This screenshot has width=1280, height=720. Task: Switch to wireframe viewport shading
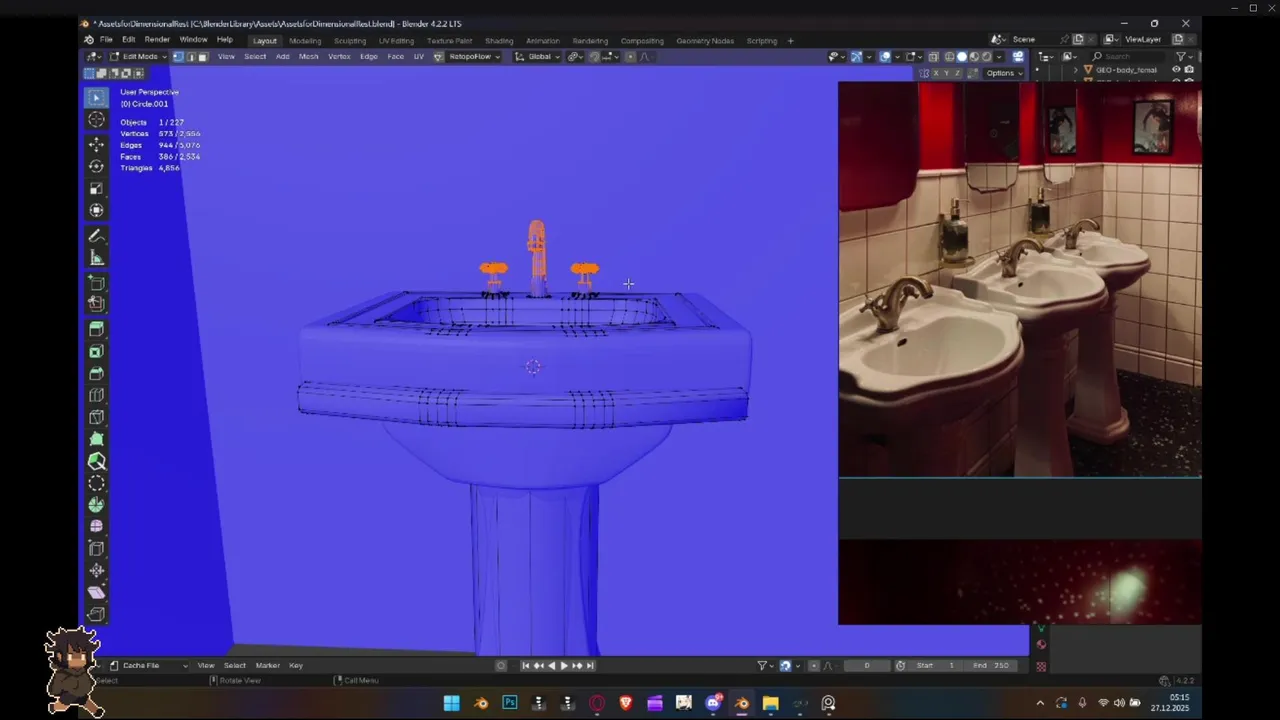tap(950, 57)
